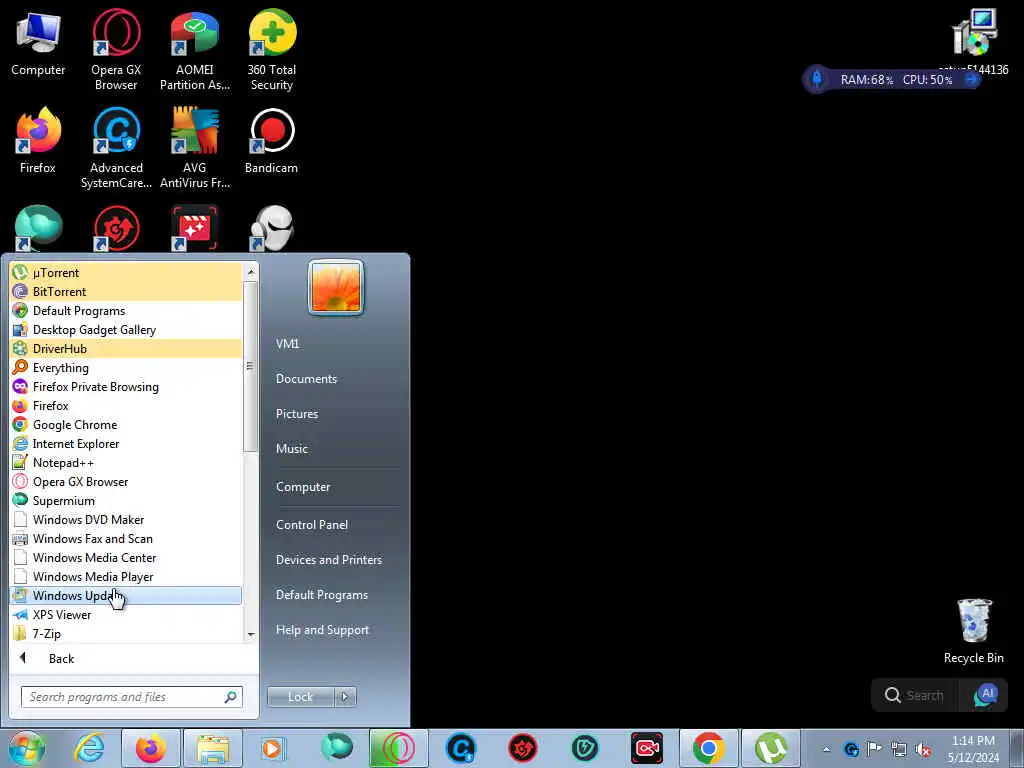Open the Documents library link
Viewport: 1024px width, 768px height.
[306, 379]
